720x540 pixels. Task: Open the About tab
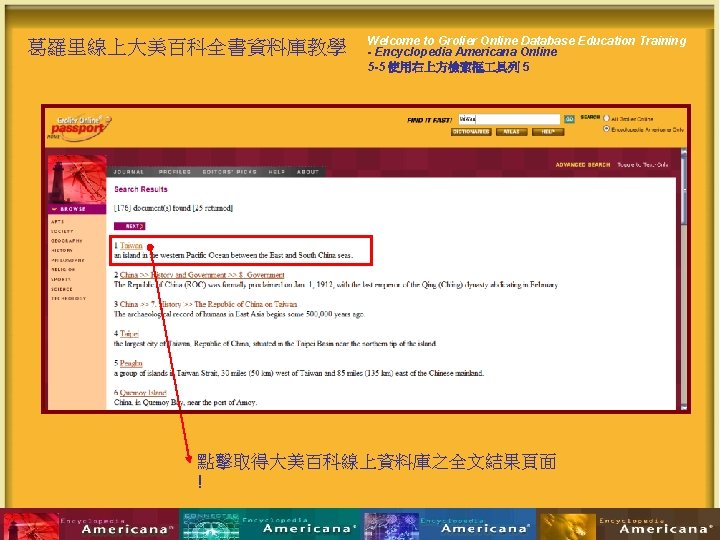point(308,172)
